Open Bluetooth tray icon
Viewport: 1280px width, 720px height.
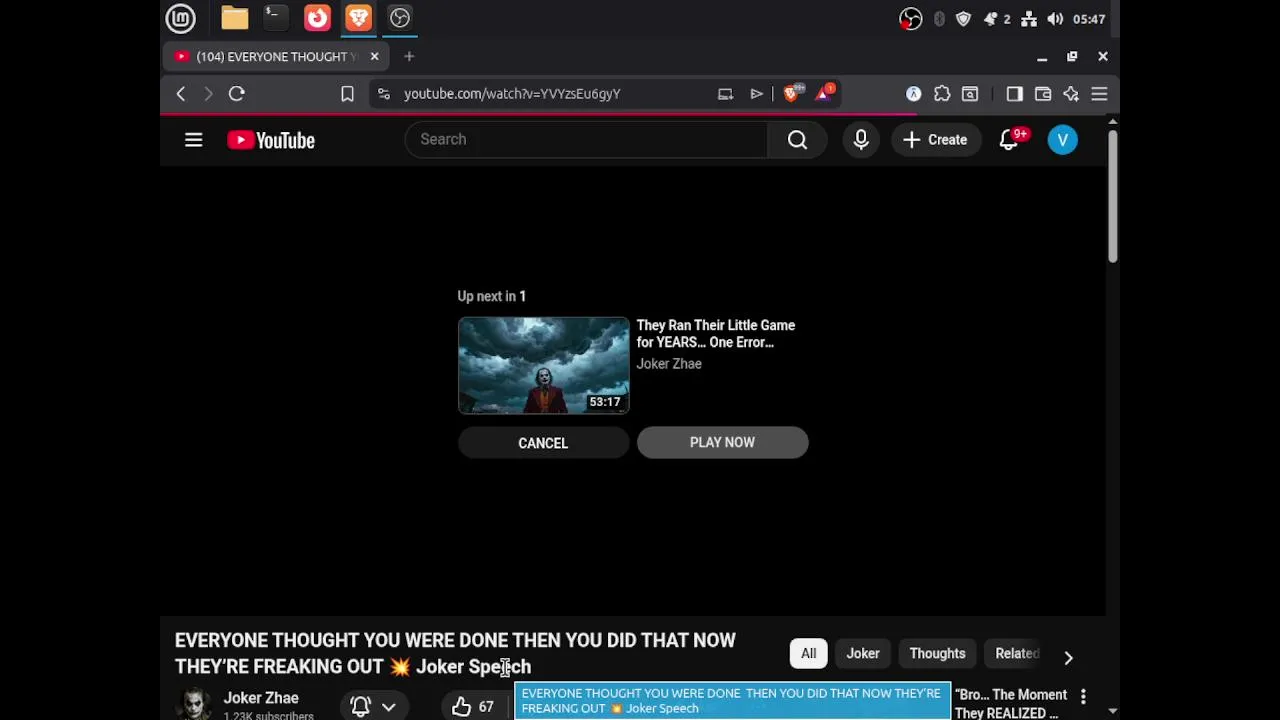coord(939,19)
